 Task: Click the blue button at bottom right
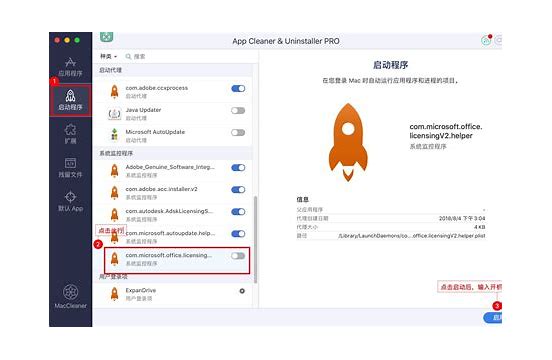[x=493, y=318]
